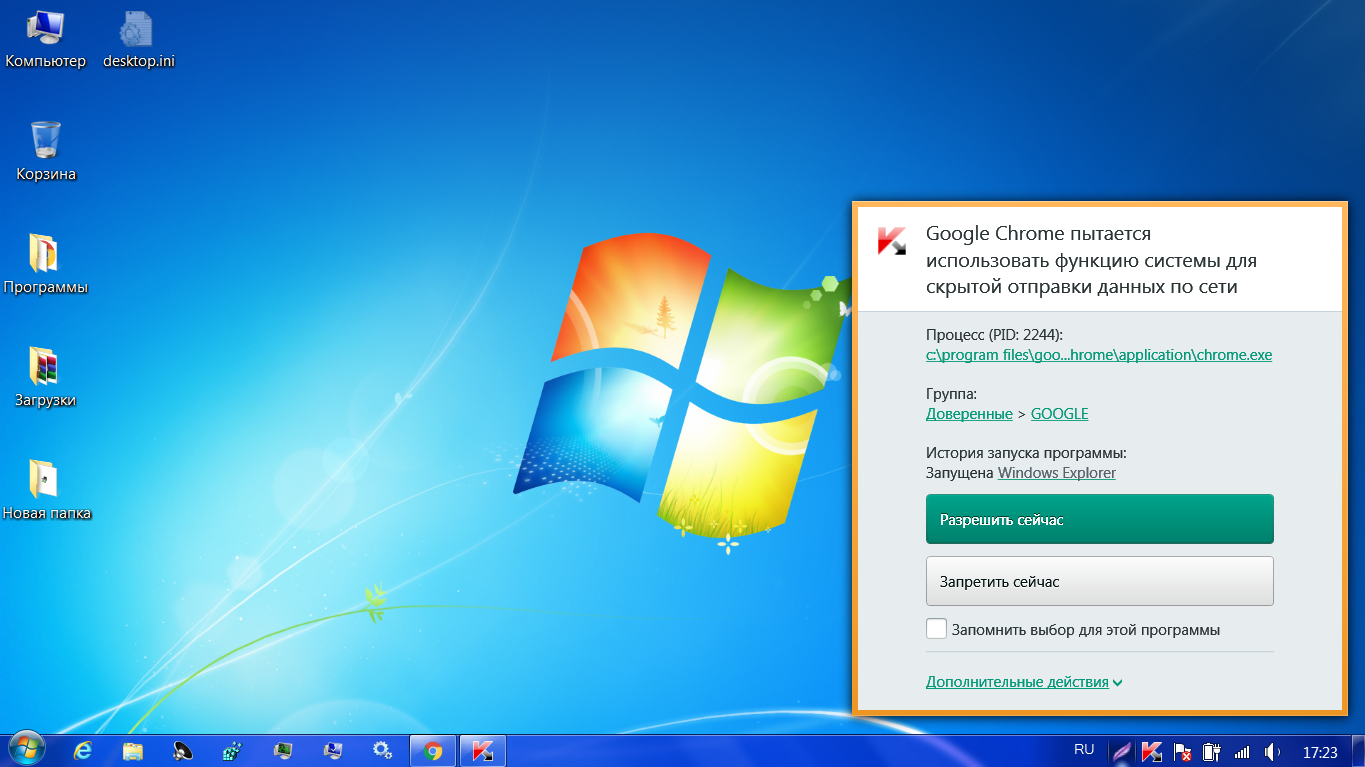Click the Разрешить сейчас button
This screenshot has width=1365, height=767.
point(1100,519)
